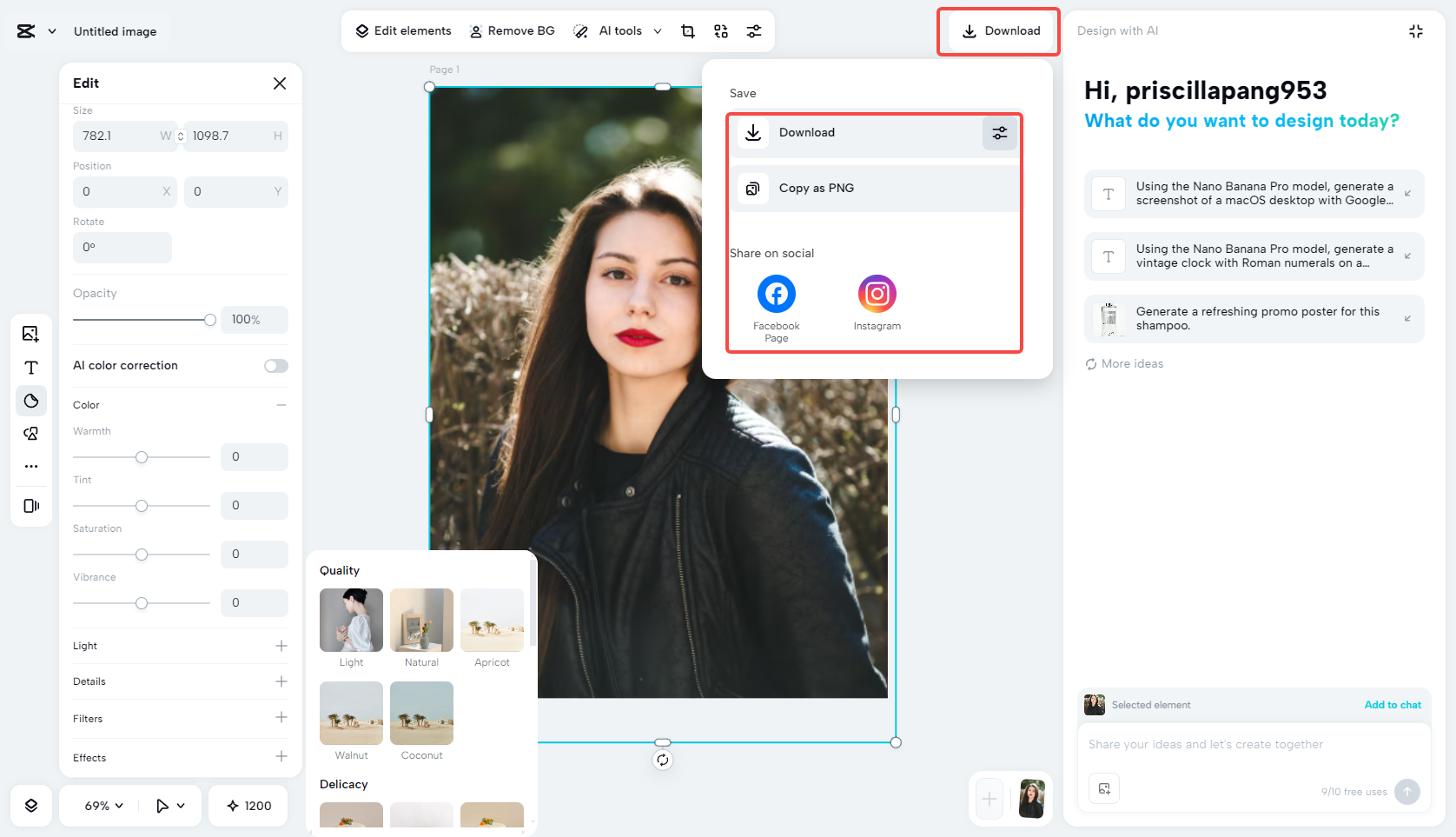Select the page thumbnail at bottom
1456x837 pixels.
pos(1032,799)
